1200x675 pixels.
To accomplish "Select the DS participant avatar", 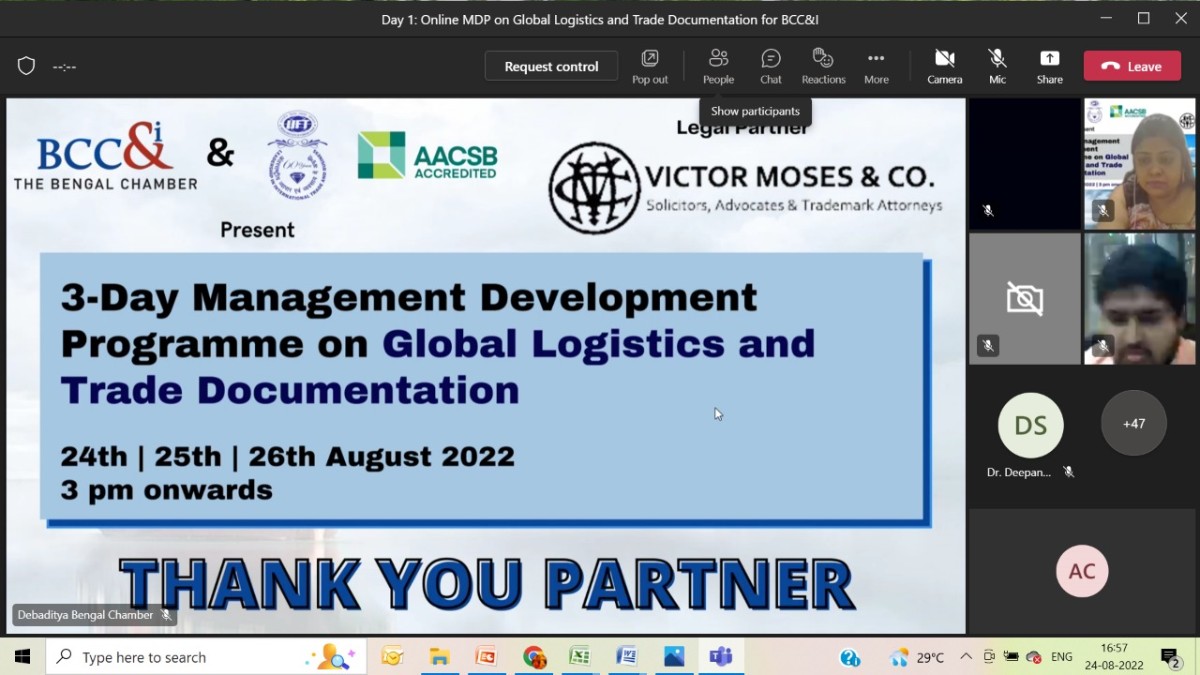I will 1030,425.
